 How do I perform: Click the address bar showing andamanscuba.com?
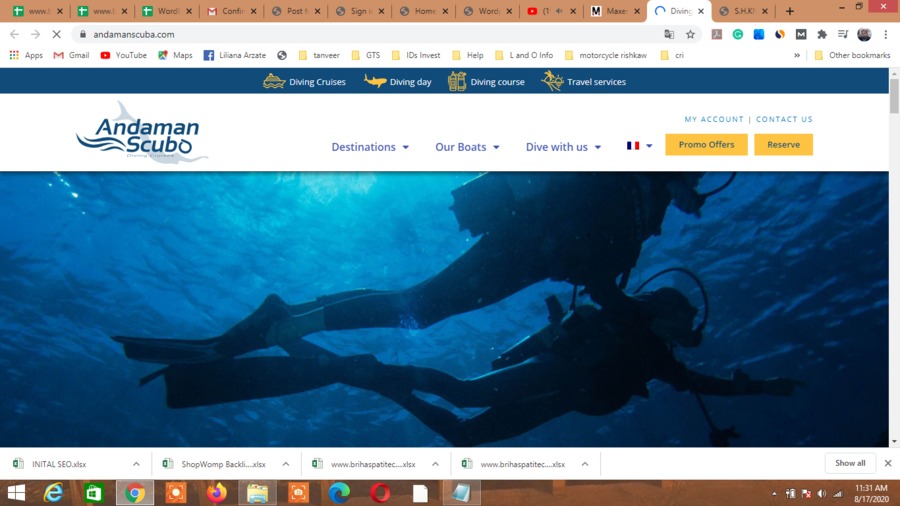367,34
